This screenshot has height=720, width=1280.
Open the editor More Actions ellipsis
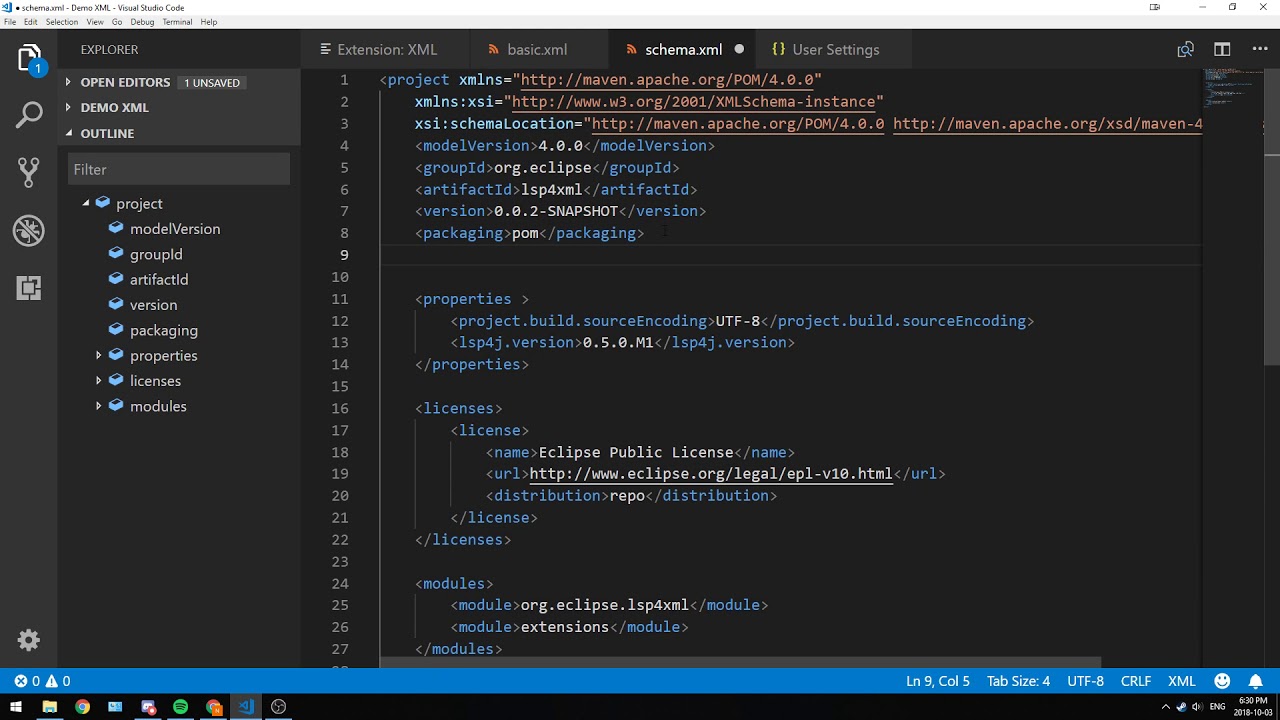(1258, 49)
